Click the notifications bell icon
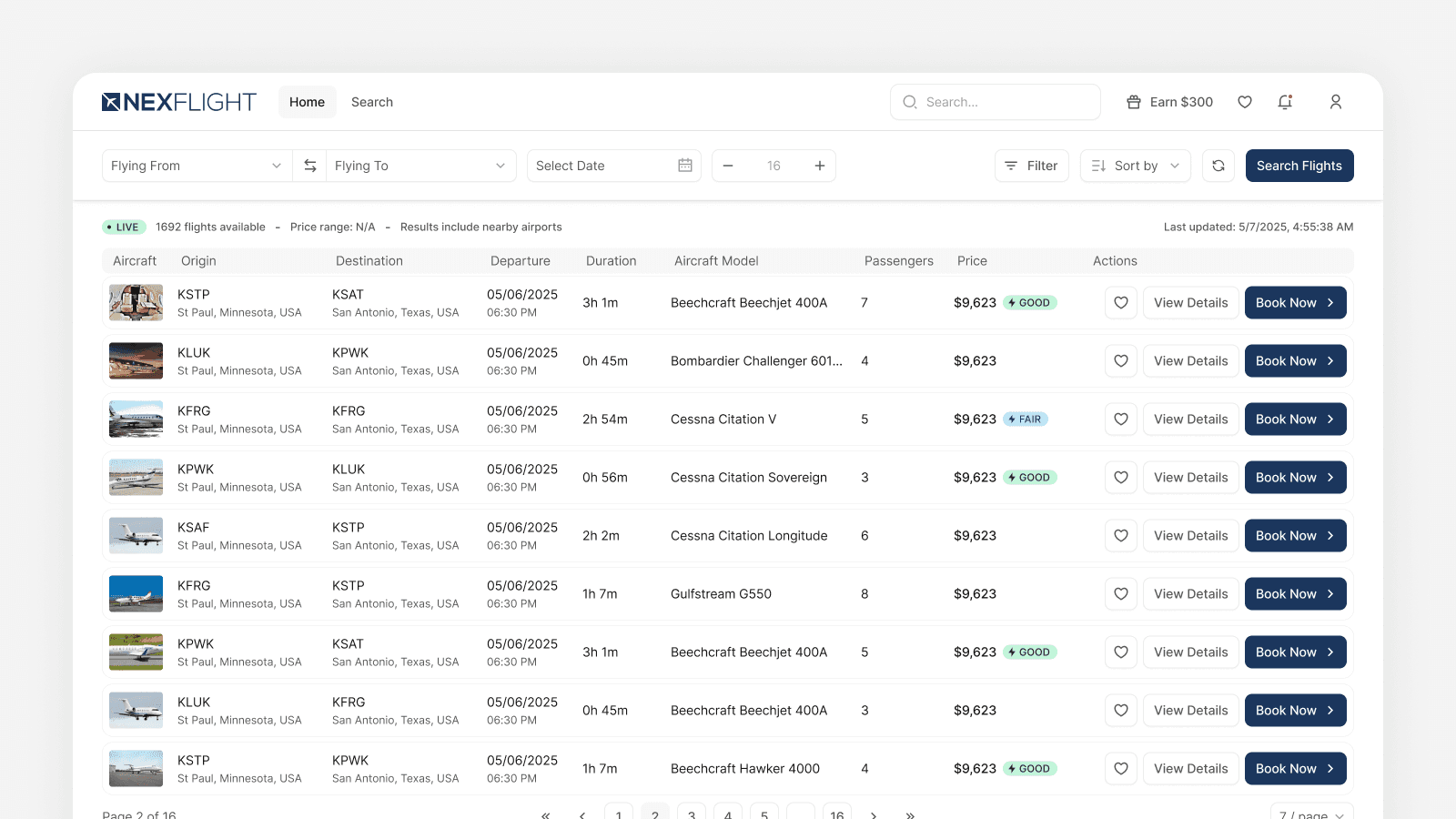1456x819 pixels. 1285,102
